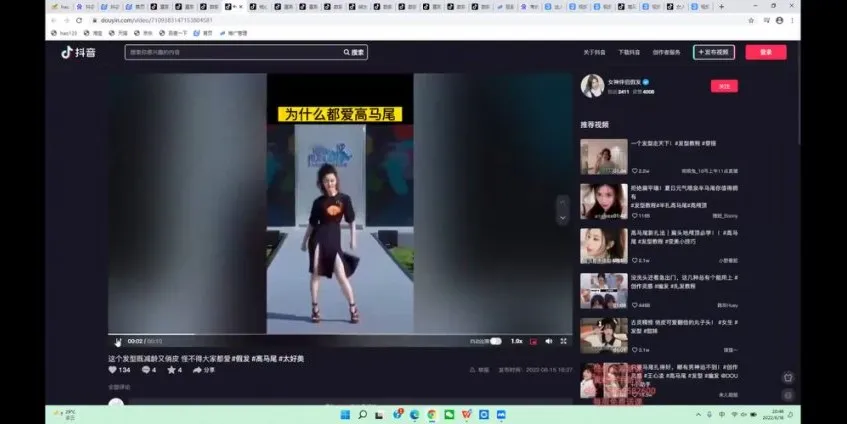Click the red picture-in-picture icon in player controls
847x424 pixels.
533,341
